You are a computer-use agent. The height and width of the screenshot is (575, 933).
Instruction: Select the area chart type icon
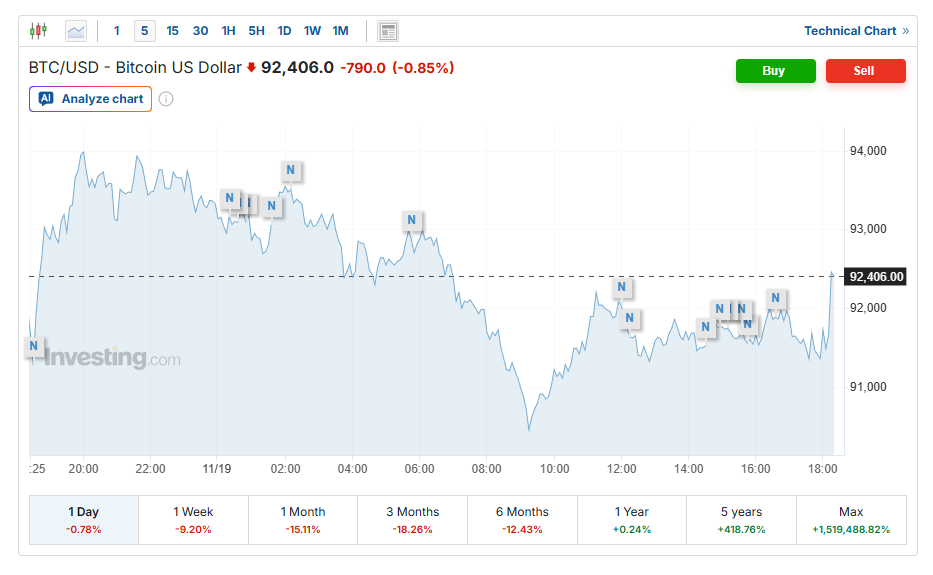point(76,31)
